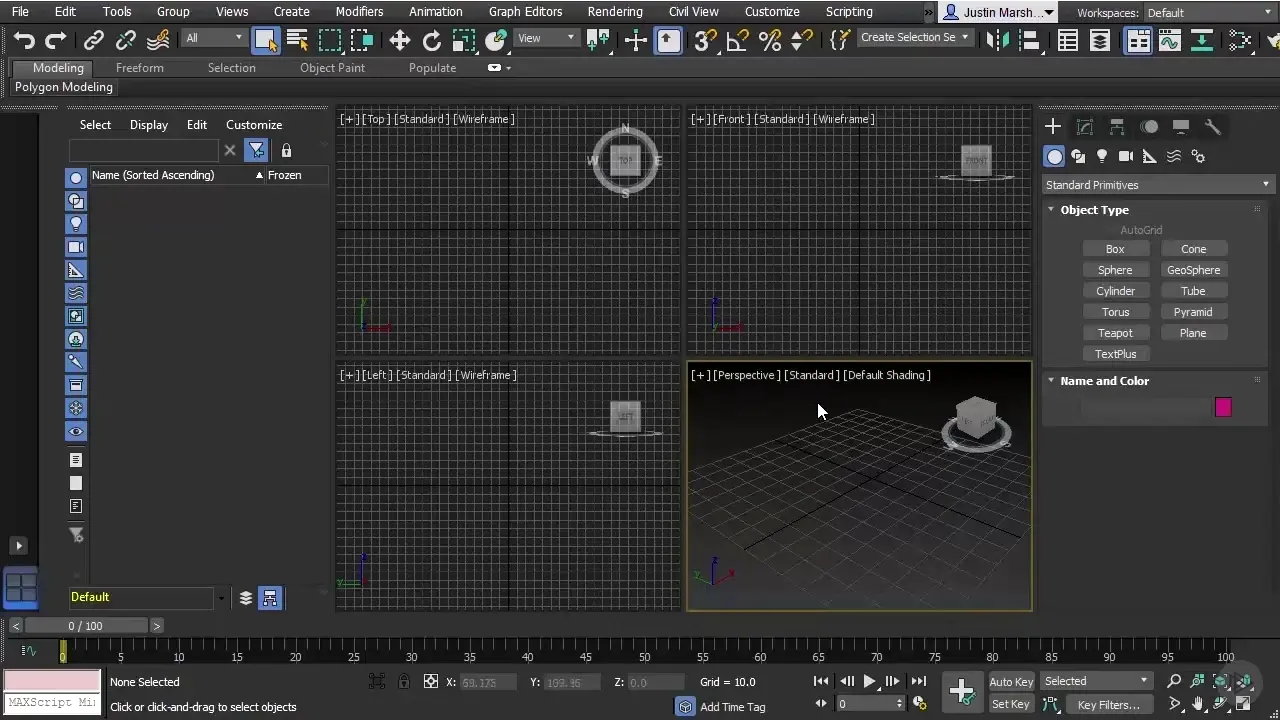Switch to the Cameras creation category
The width and height of the screenshot is (1280, 720).
(1126, 156)
